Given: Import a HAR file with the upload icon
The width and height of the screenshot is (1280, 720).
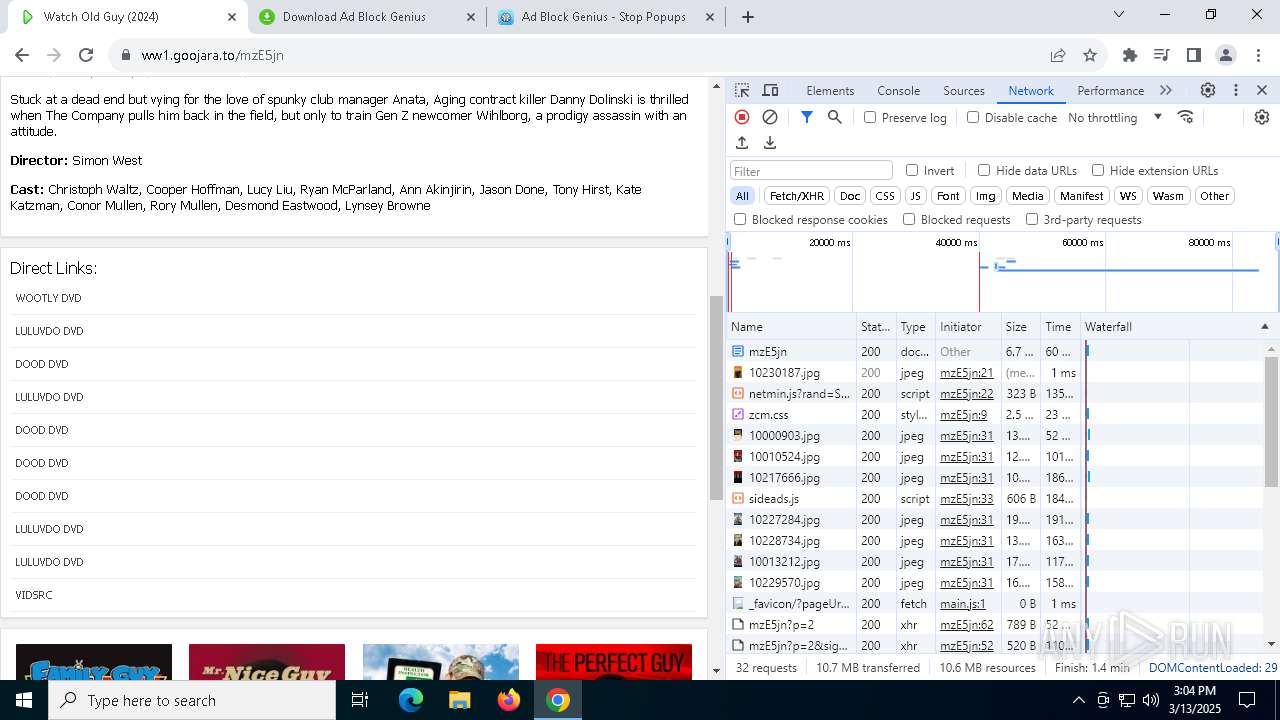Looking at the screenshot, I should click(x=742, y=143).
